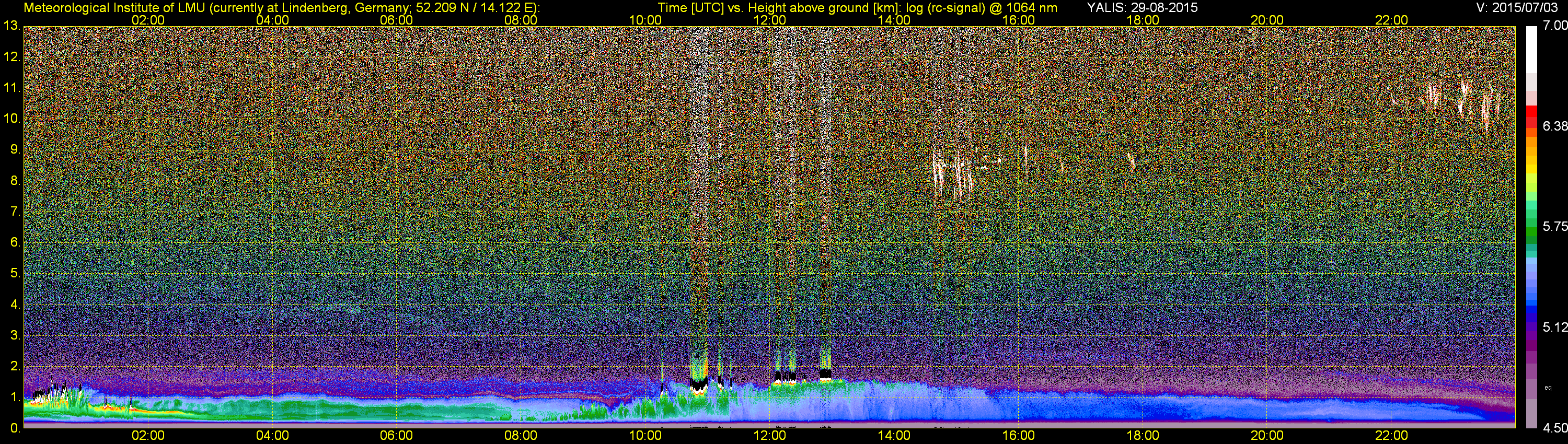Select the 08:00 label on the top time axis
This screenshot has width=1568, height=444.
click(x=521, y=20)
